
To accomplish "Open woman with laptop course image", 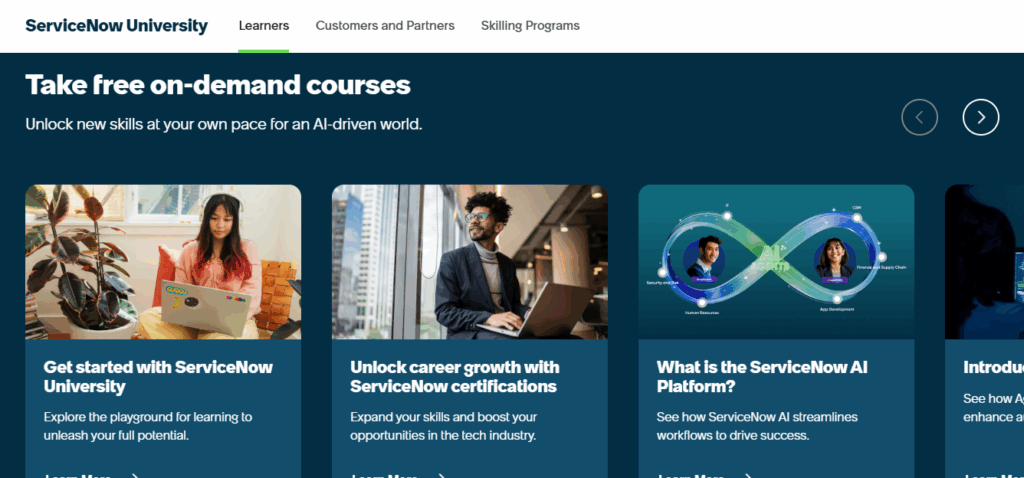I will tap(163, 261).
